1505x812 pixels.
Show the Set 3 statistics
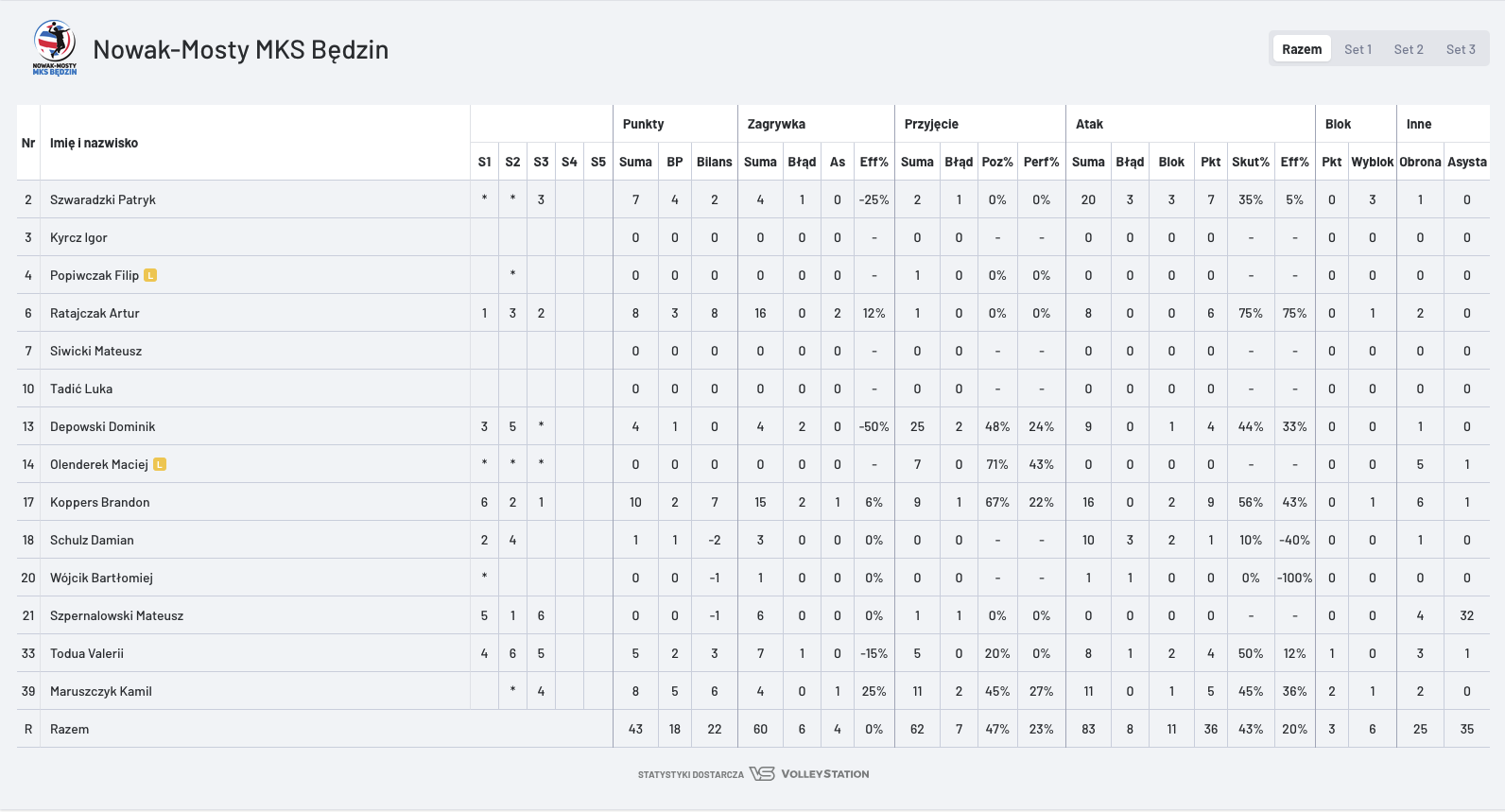point(1461,49)
